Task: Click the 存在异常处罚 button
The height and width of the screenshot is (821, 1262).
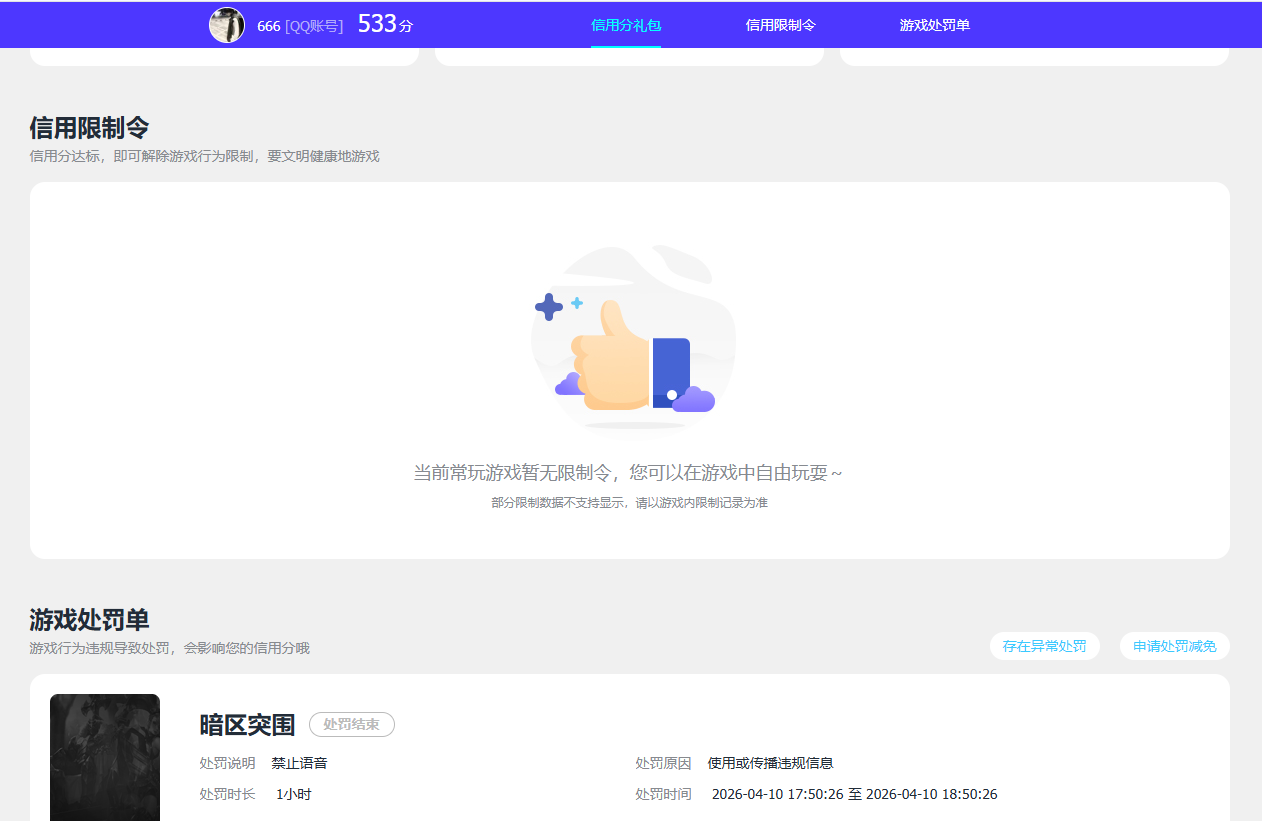Action: (1045, 646)
